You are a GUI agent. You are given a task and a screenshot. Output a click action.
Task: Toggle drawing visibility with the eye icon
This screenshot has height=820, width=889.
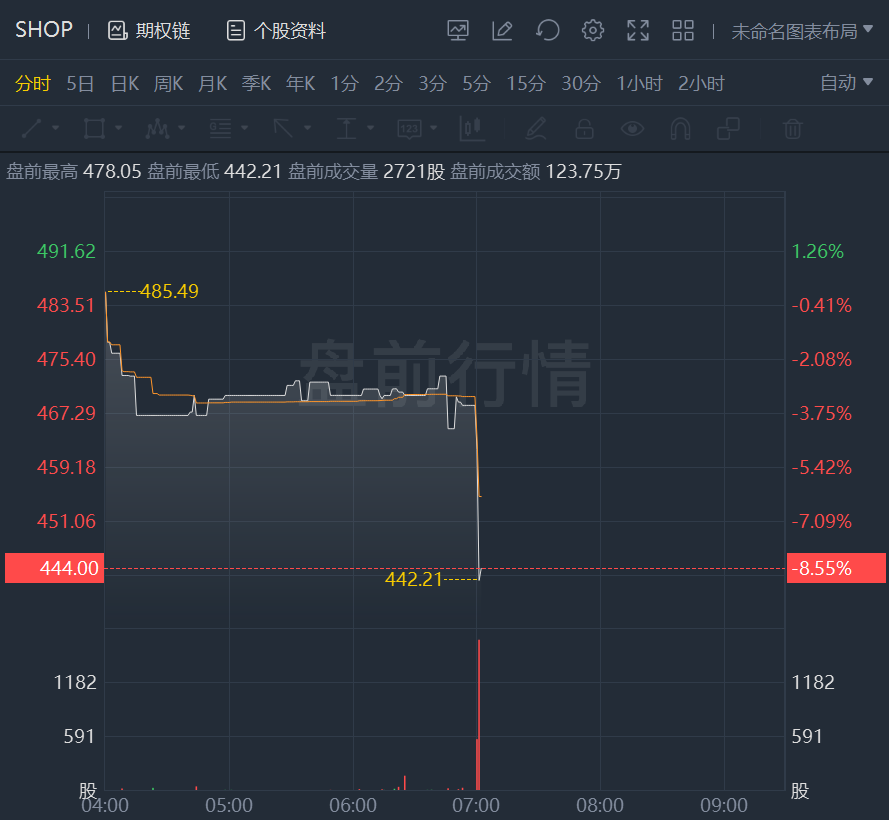pyautogui.click(x=632, y=128)
